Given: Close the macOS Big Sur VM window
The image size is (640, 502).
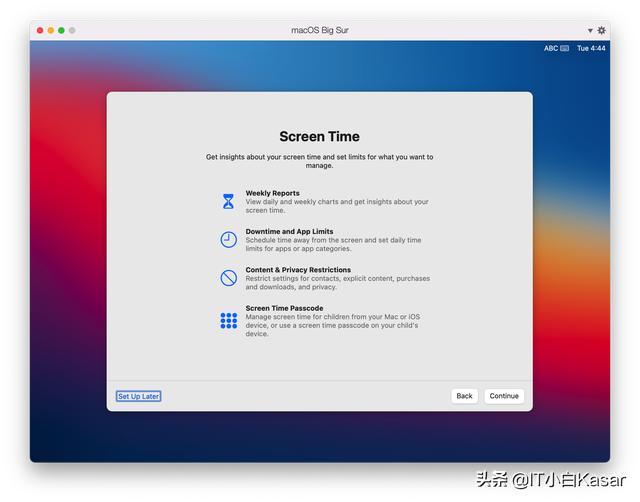Looking at the screenshot, I should (40, 30).
